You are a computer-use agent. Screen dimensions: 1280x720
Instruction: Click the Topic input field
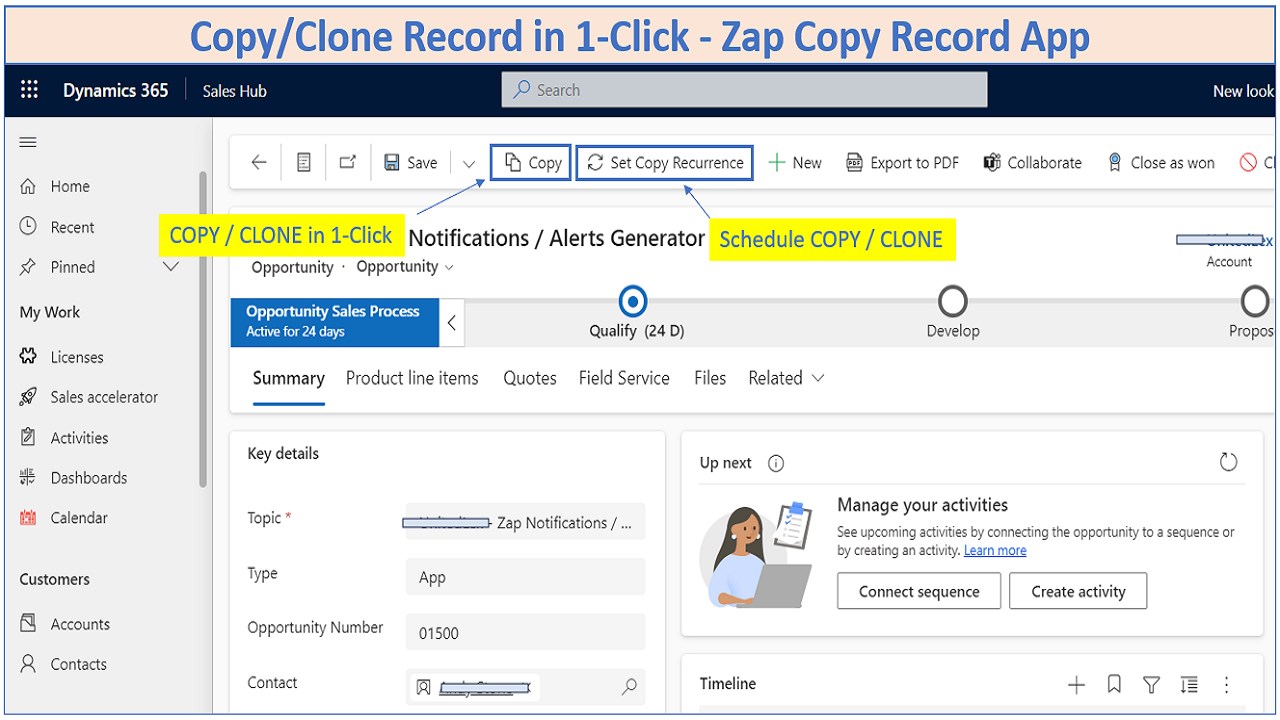526,522
